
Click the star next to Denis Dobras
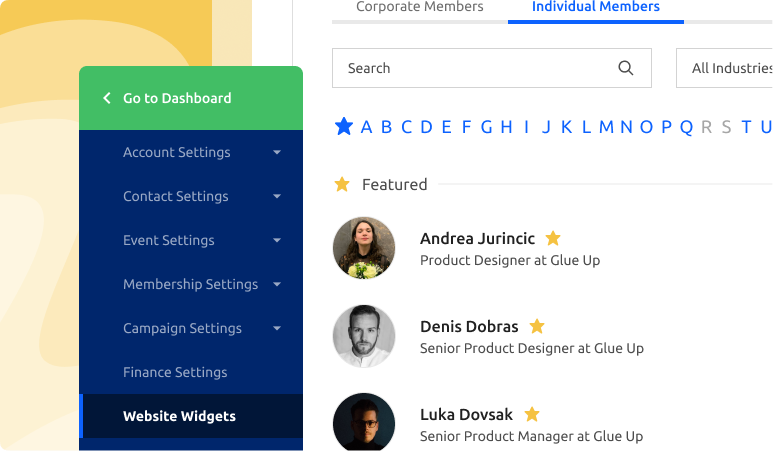coord(537,327)
